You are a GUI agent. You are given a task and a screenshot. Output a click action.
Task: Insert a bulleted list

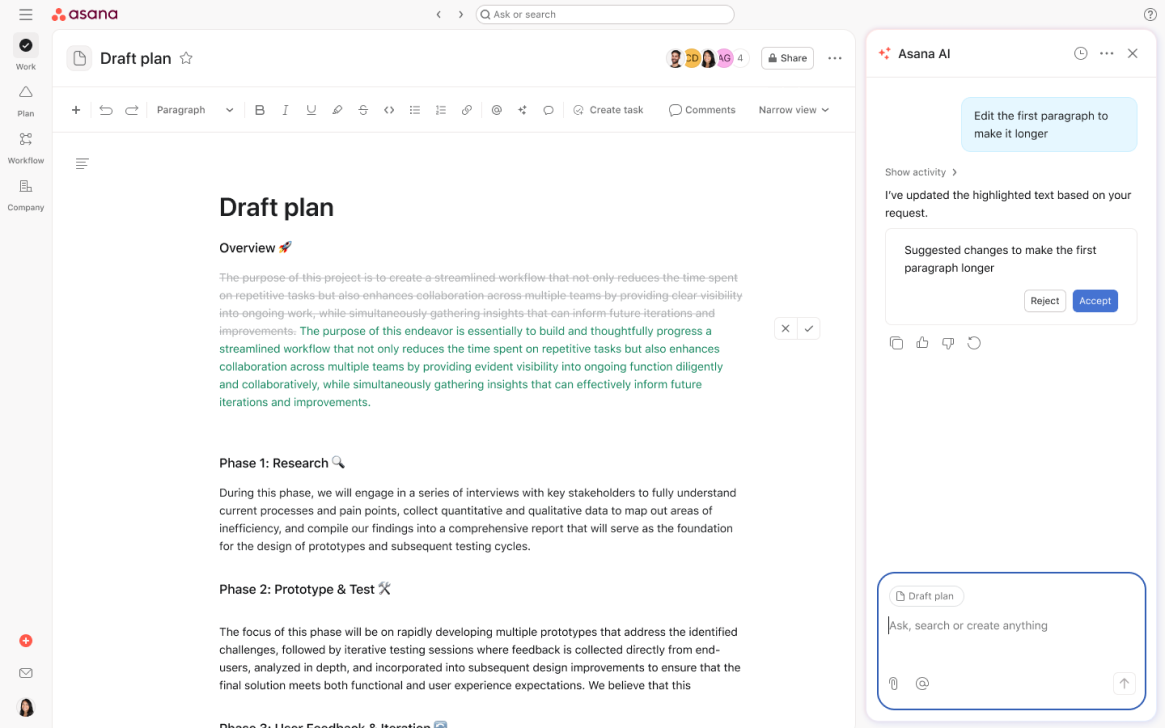click(x=415, y=110)
